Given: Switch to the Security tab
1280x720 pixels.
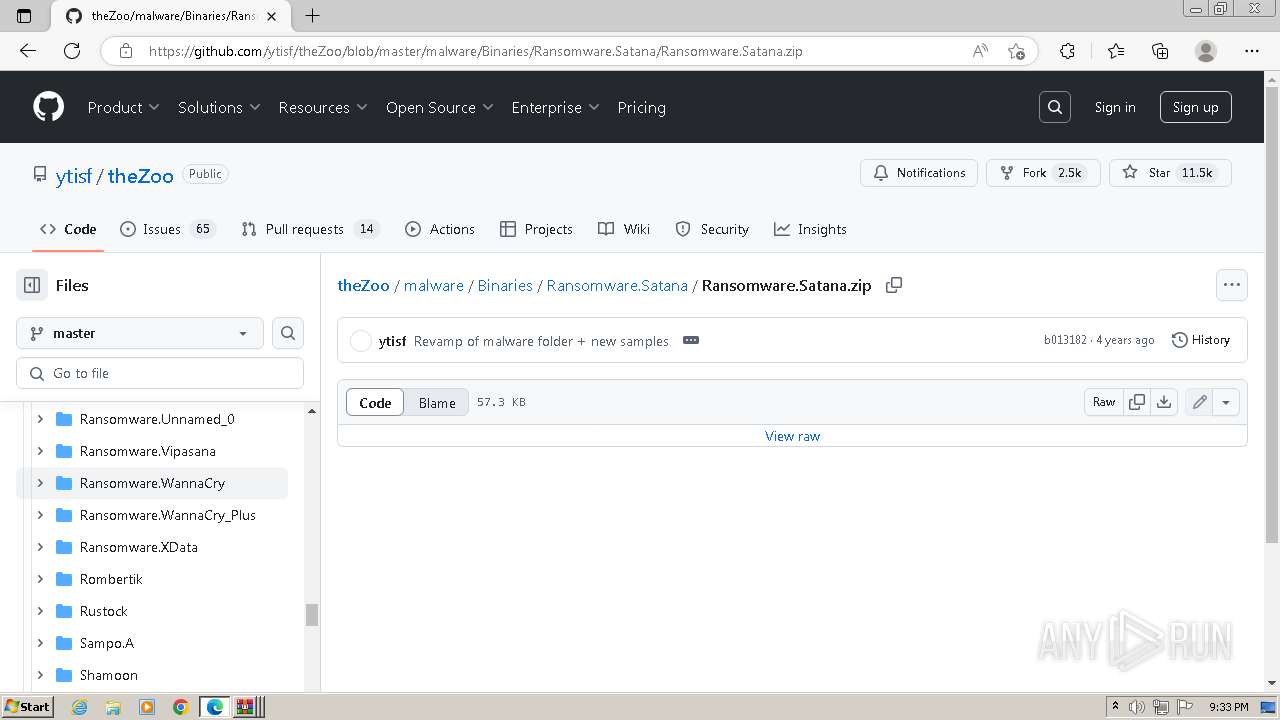Looking at the screenshot, I should click(712, 229).
